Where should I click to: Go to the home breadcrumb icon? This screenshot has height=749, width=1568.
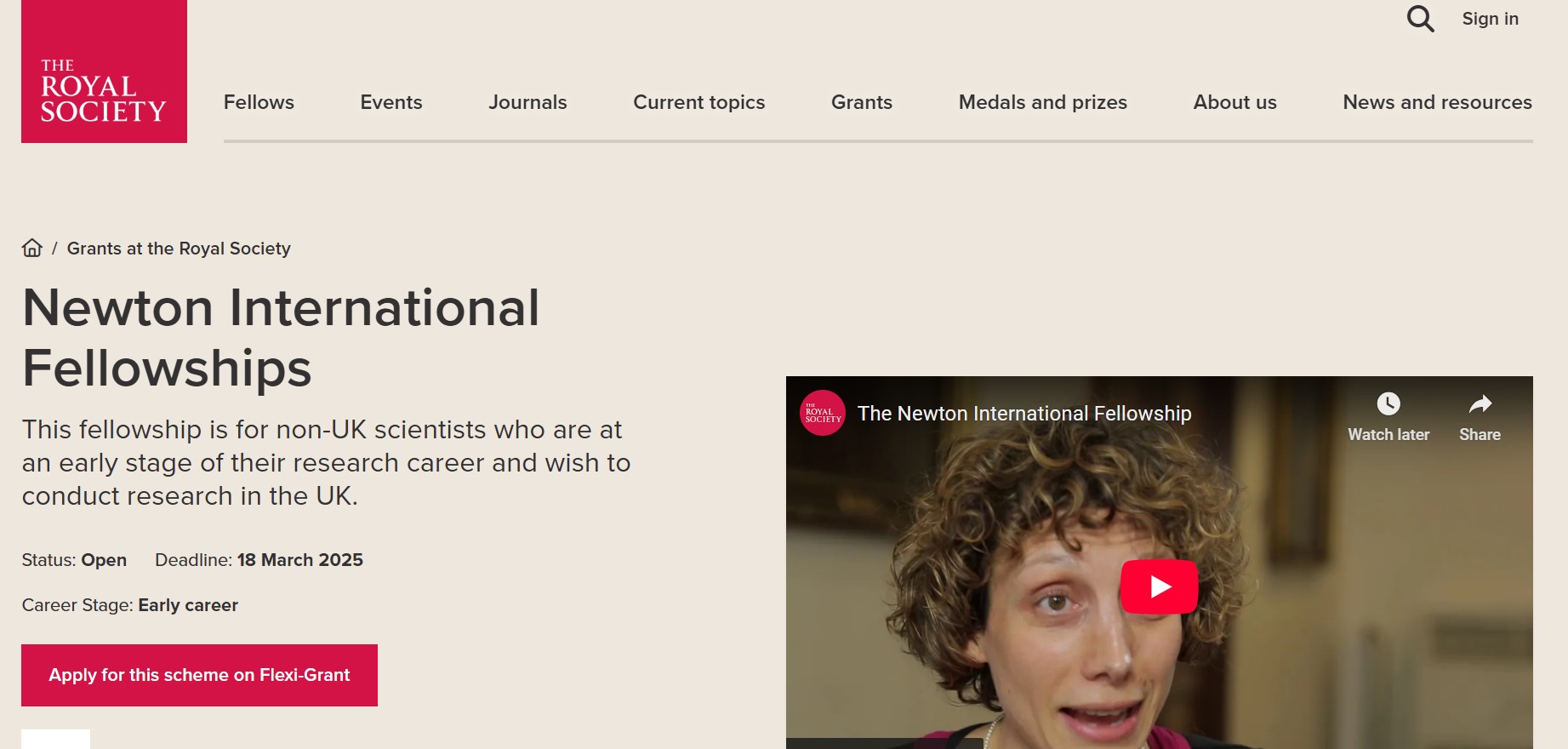pyautogui.click(x=32, y=248)
